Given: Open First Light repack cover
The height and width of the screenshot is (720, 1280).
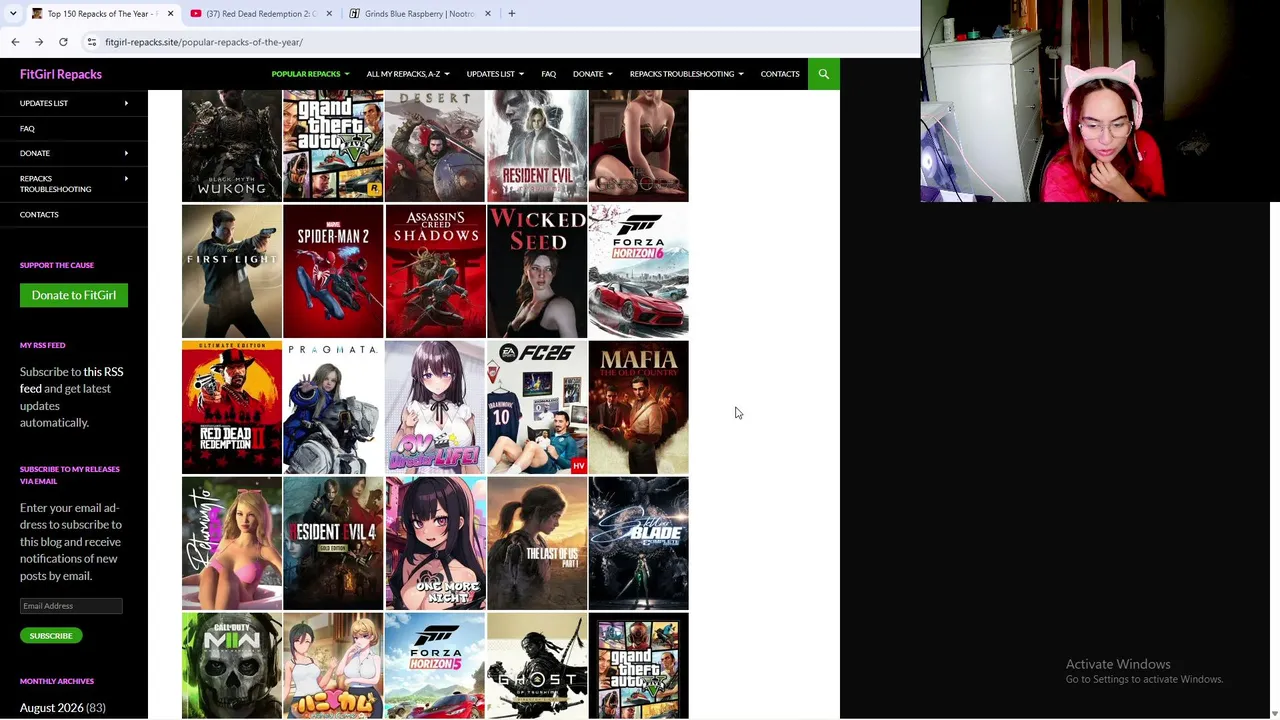Looking at the screenshot, I should [x=232, y=272].
